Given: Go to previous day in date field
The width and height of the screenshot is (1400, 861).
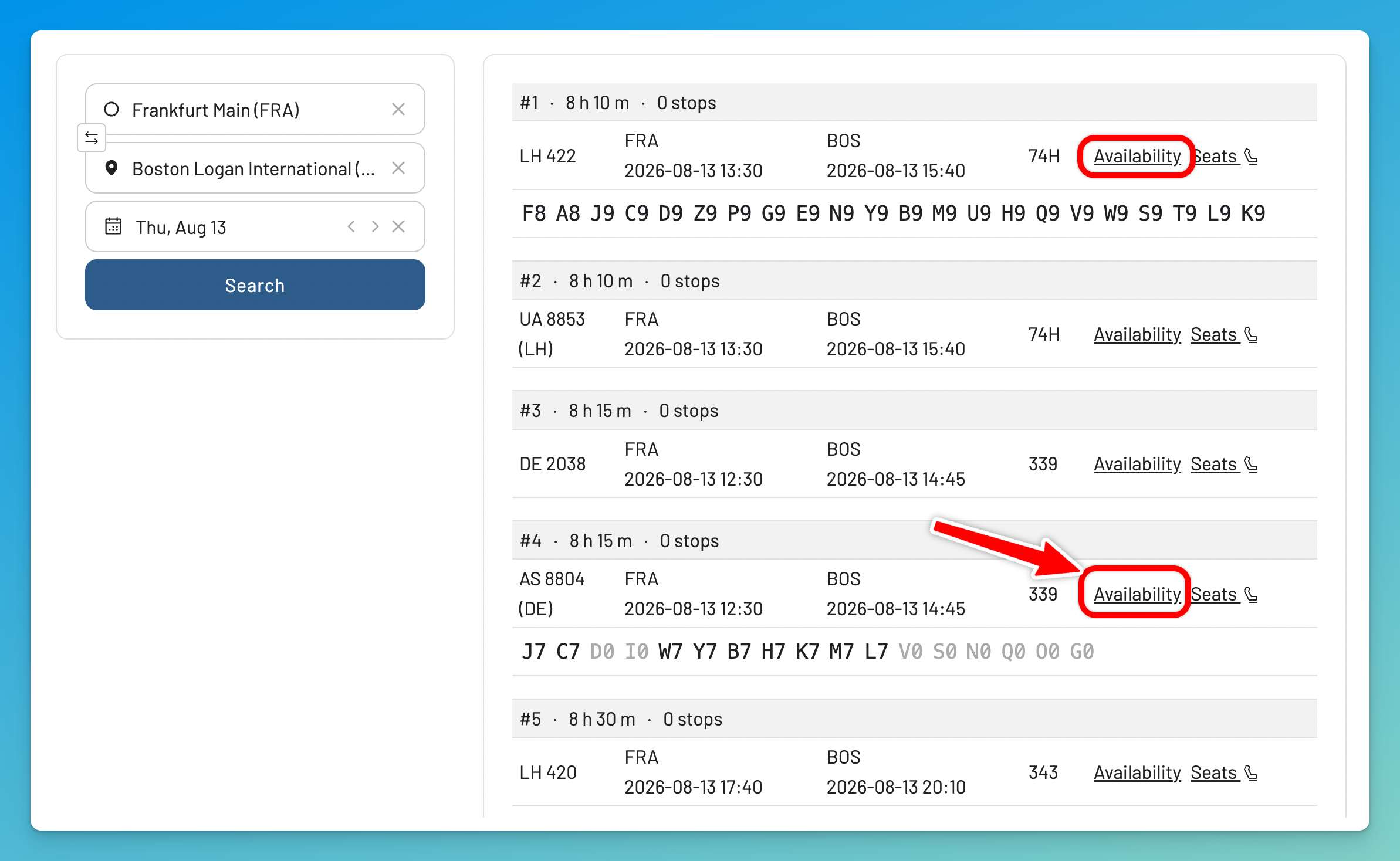Looking at the screenshot, I should coord(351,226).
